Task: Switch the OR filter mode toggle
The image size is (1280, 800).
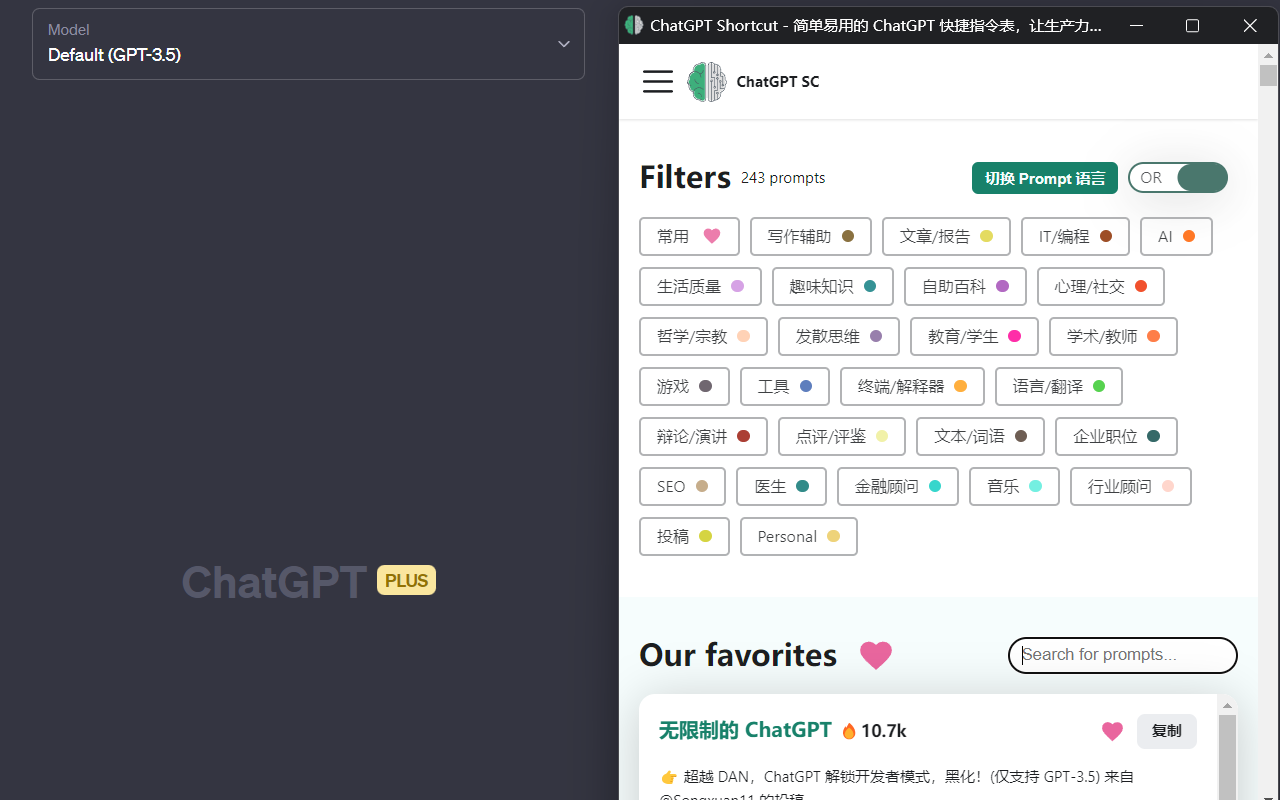Action: click(x=1178, y=177)
